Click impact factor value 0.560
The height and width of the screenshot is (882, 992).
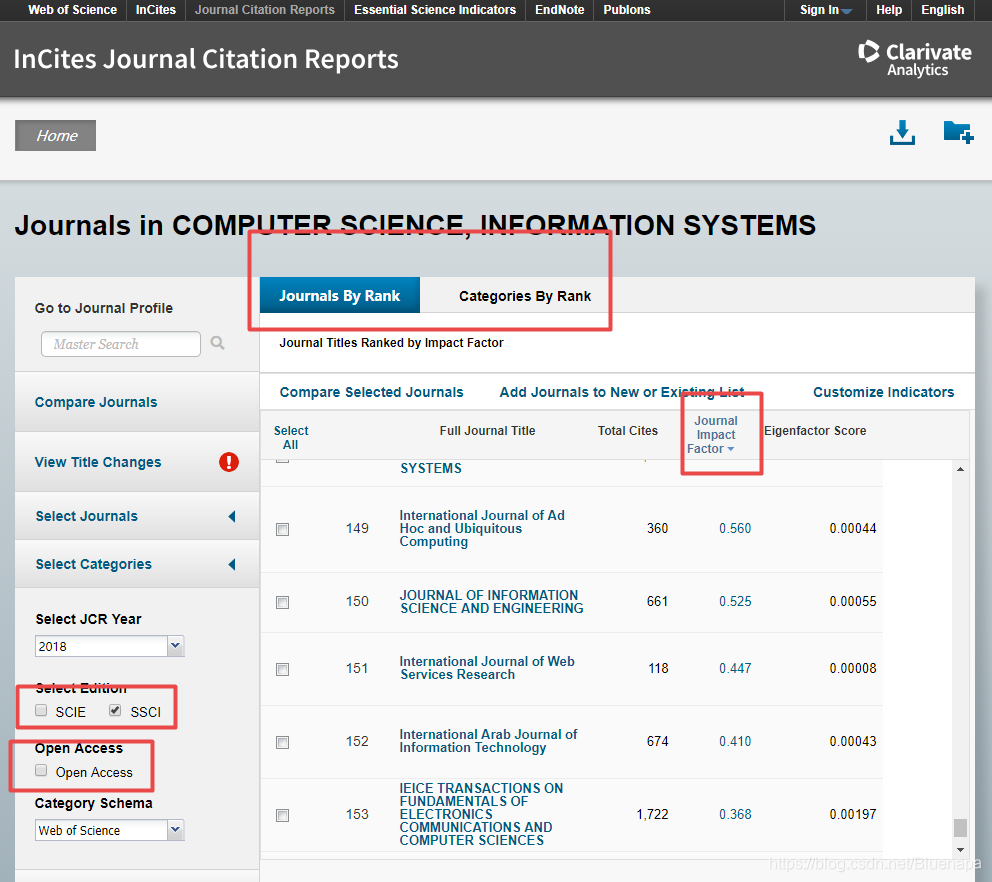pos(735,528)
